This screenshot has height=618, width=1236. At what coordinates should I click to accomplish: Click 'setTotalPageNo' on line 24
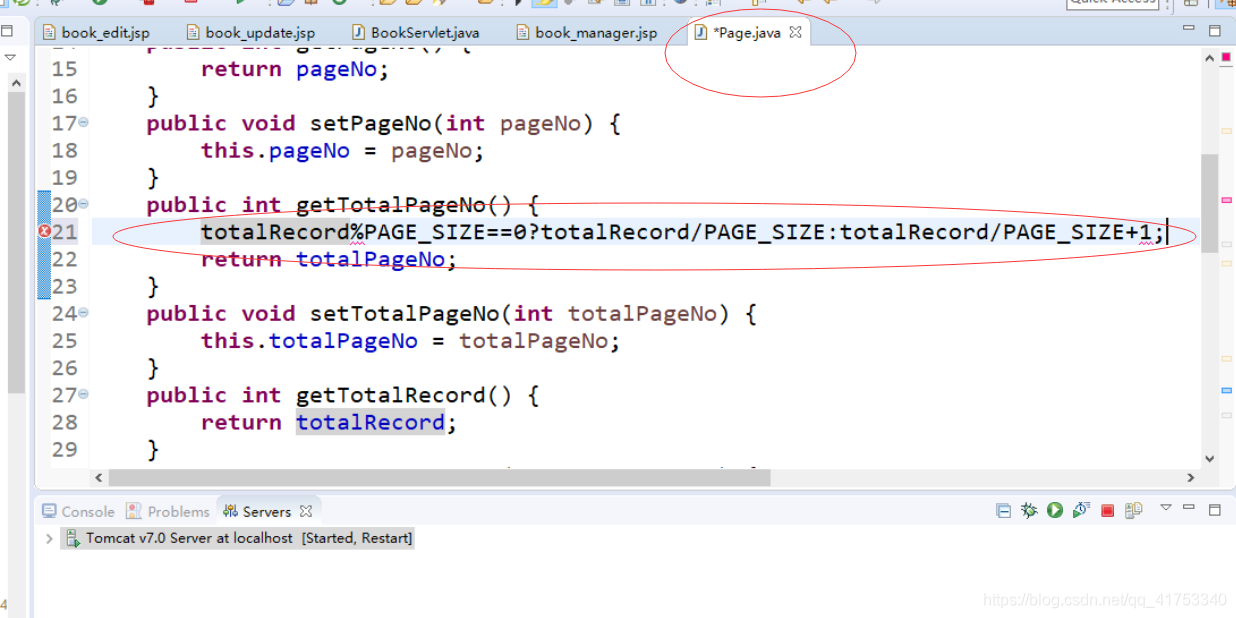point(405,314)
